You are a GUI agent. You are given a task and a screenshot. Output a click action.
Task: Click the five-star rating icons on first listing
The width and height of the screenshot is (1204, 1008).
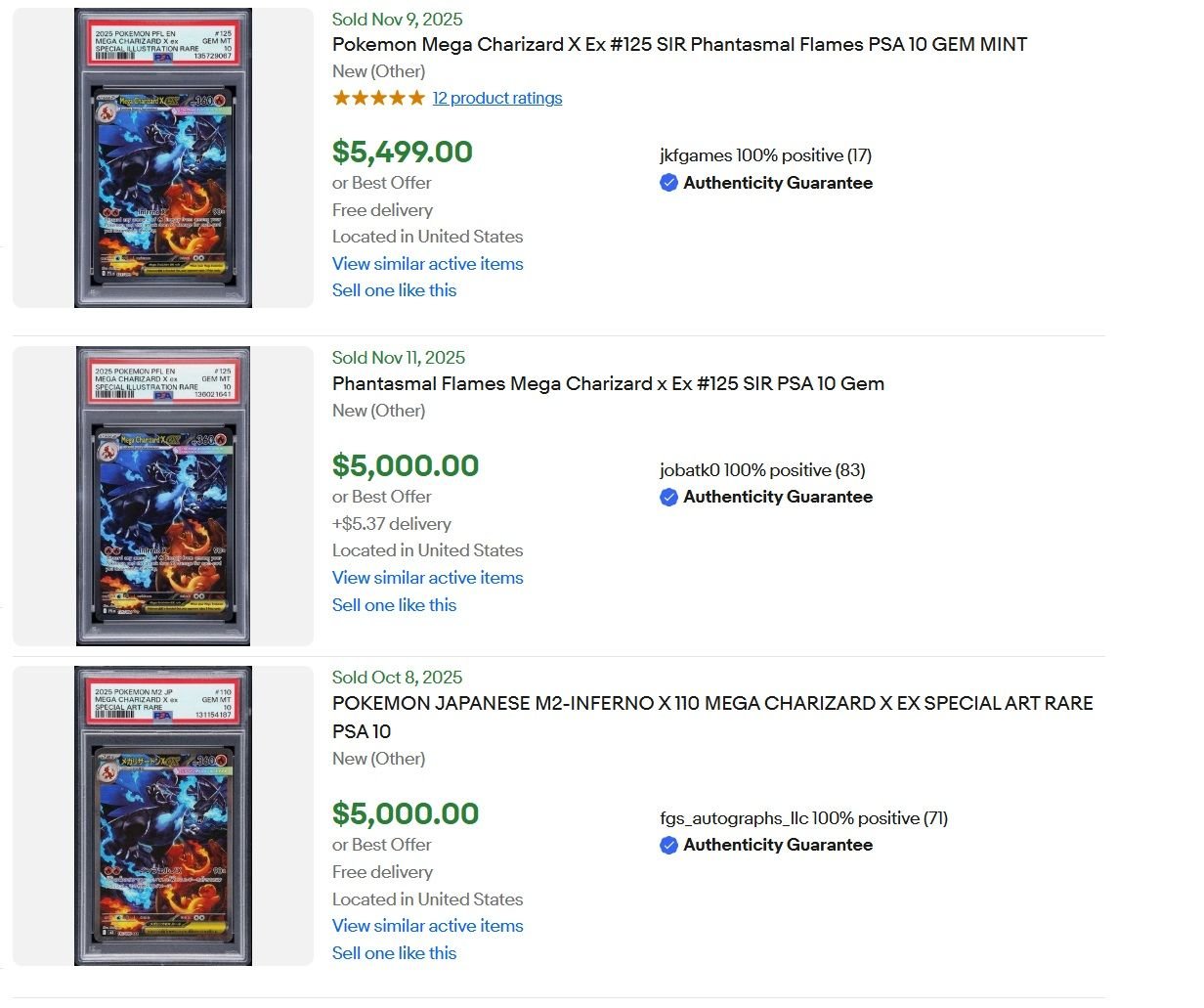pyautogui.click(x=378, y=98)
